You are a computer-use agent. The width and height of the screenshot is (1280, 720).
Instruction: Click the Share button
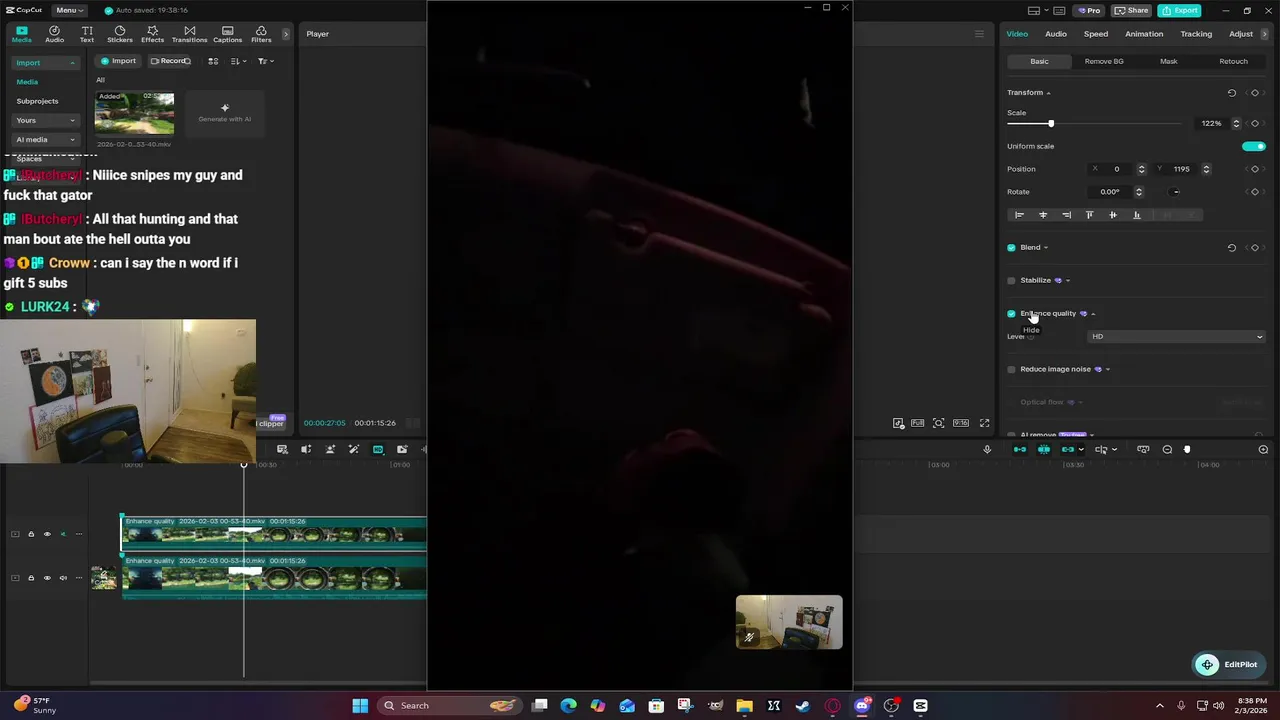(x=1132, y=10)
